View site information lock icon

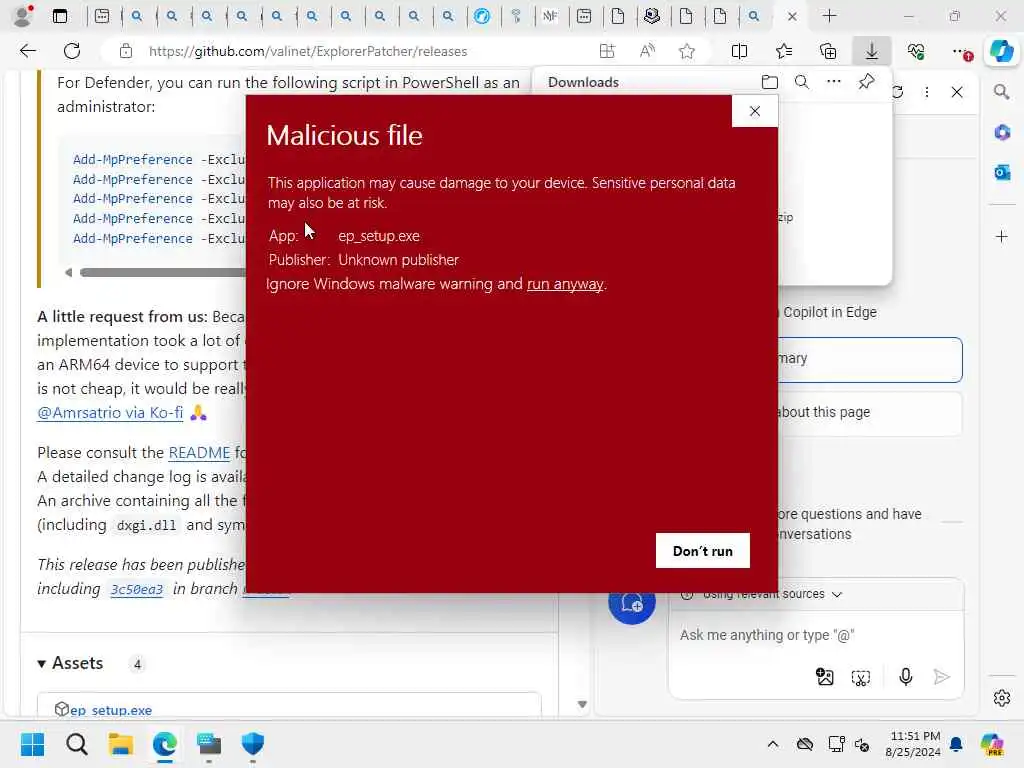click(126, 51)
